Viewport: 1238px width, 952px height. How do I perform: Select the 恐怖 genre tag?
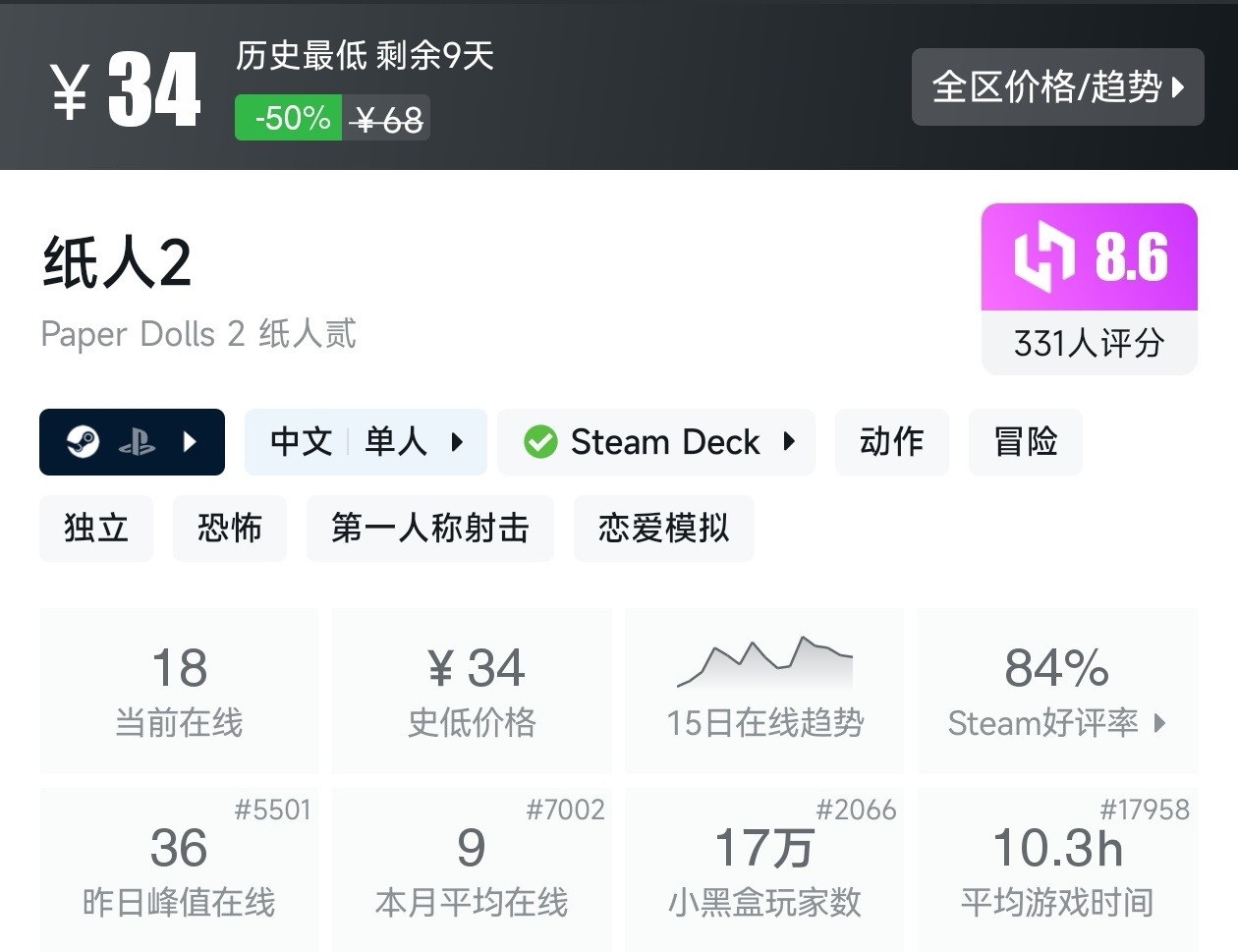coord(229,529)
